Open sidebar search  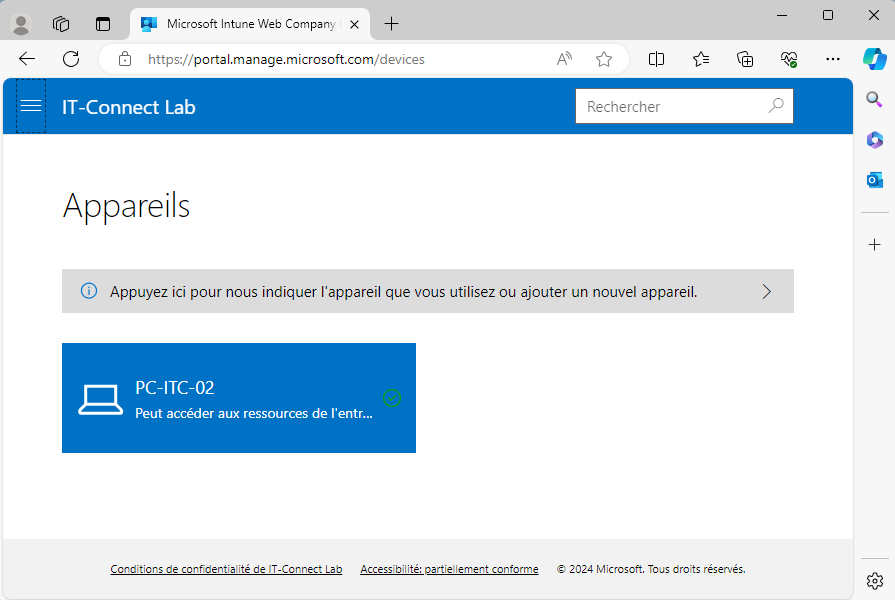pyautogui.click(x=875, y=99)
